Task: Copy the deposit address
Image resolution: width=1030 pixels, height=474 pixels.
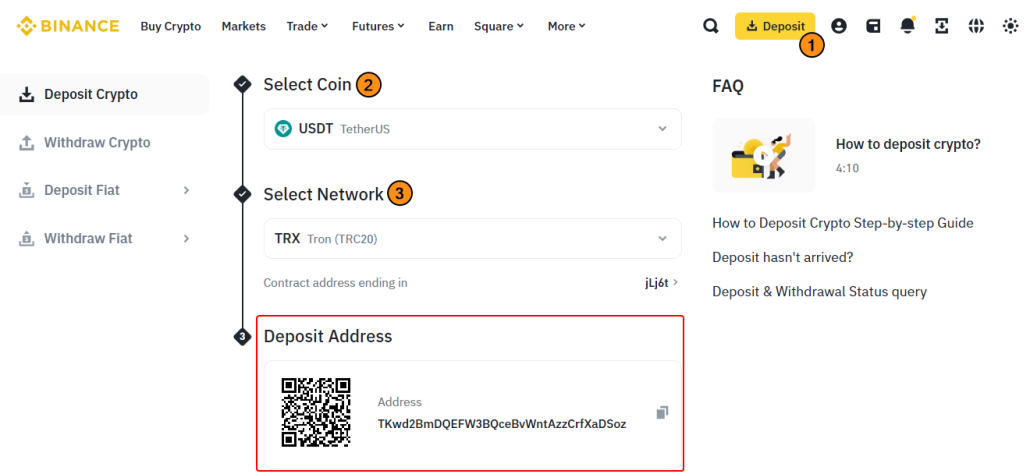Action: pos(662,412)
